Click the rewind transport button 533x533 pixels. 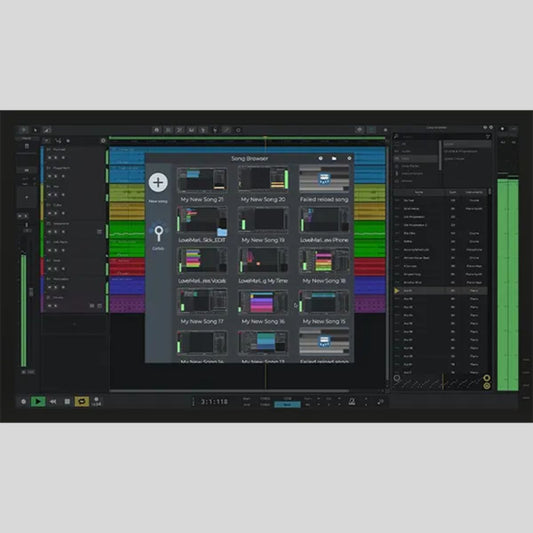point(53,401)
